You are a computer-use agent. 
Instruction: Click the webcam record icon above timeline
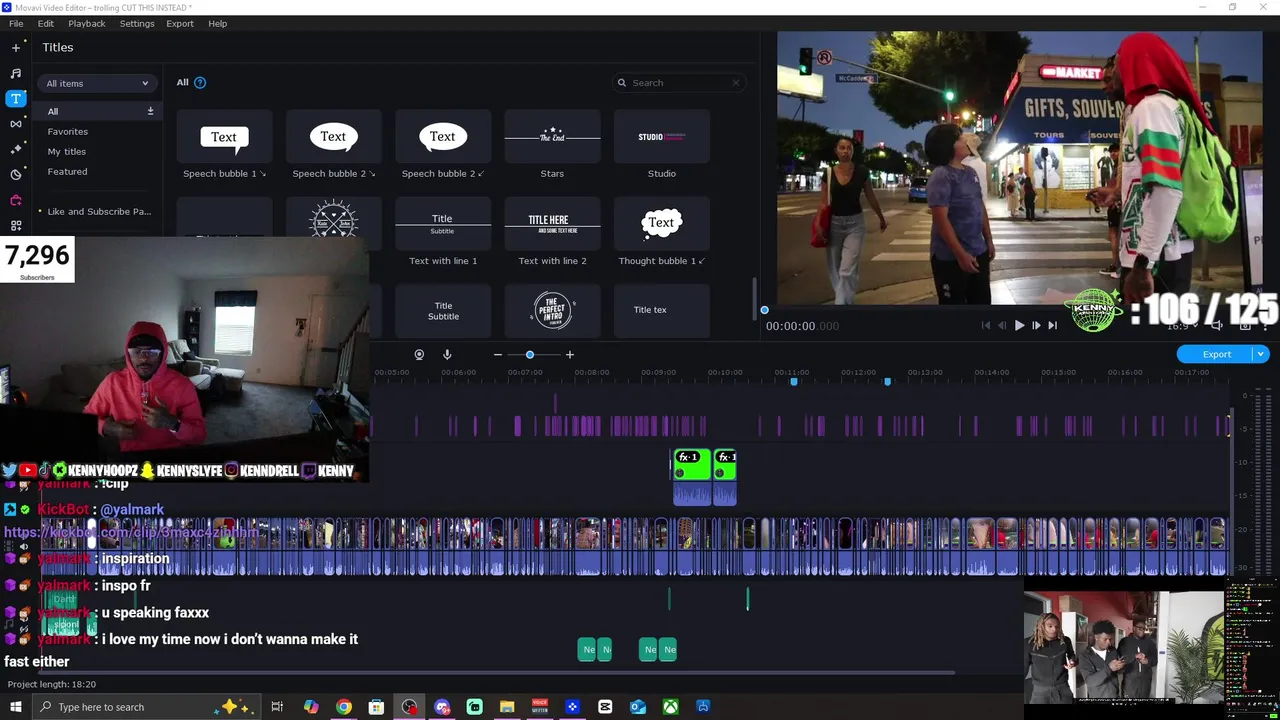419,354
